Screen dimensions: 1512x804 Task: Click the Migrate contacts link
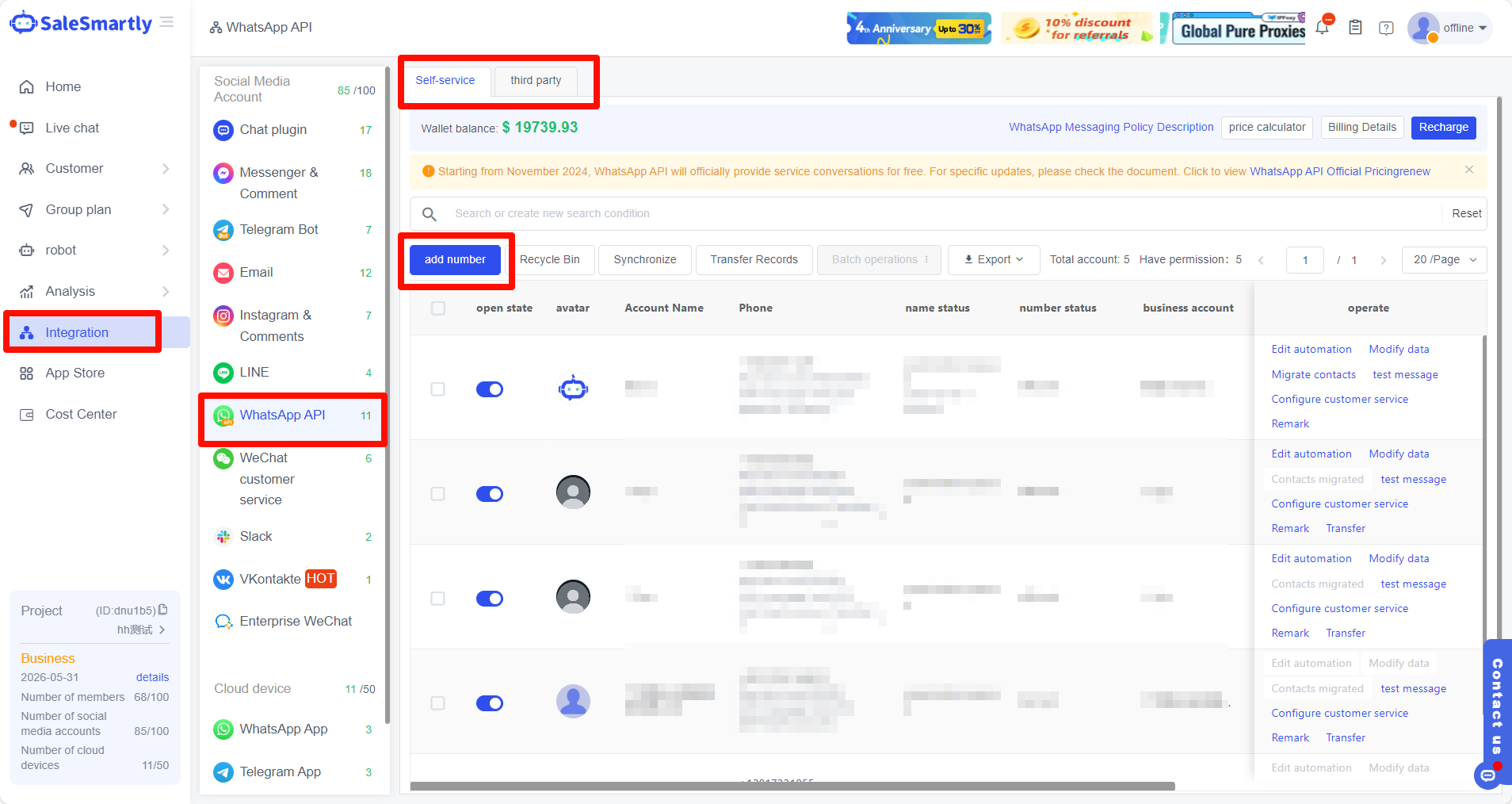tap(1314, 375)
